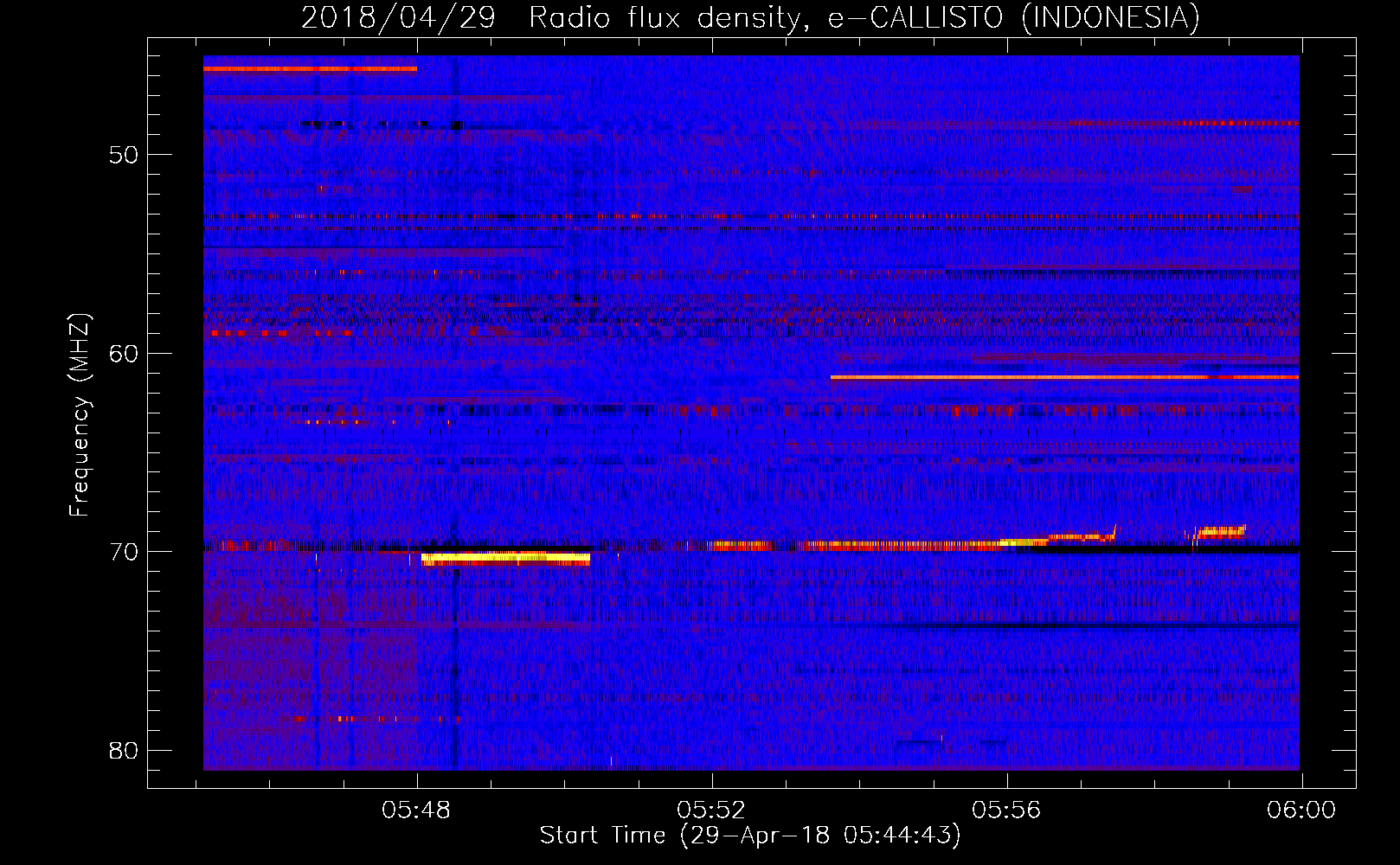The width and height of the screenshot is (1400, 865).
Task: Click the '60' frequency axis label
Action: pyautogui.click(x=124, y=353)
